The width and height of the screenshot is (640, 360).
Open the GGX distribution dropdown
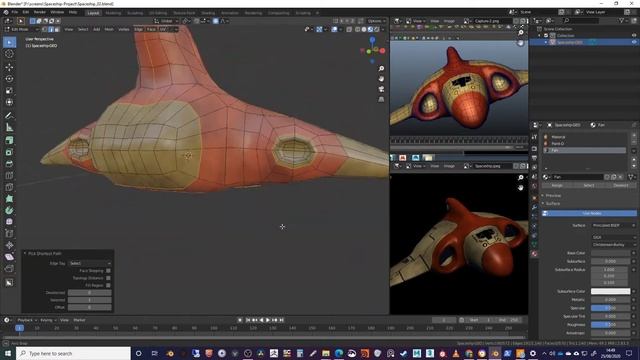[613, 237]
